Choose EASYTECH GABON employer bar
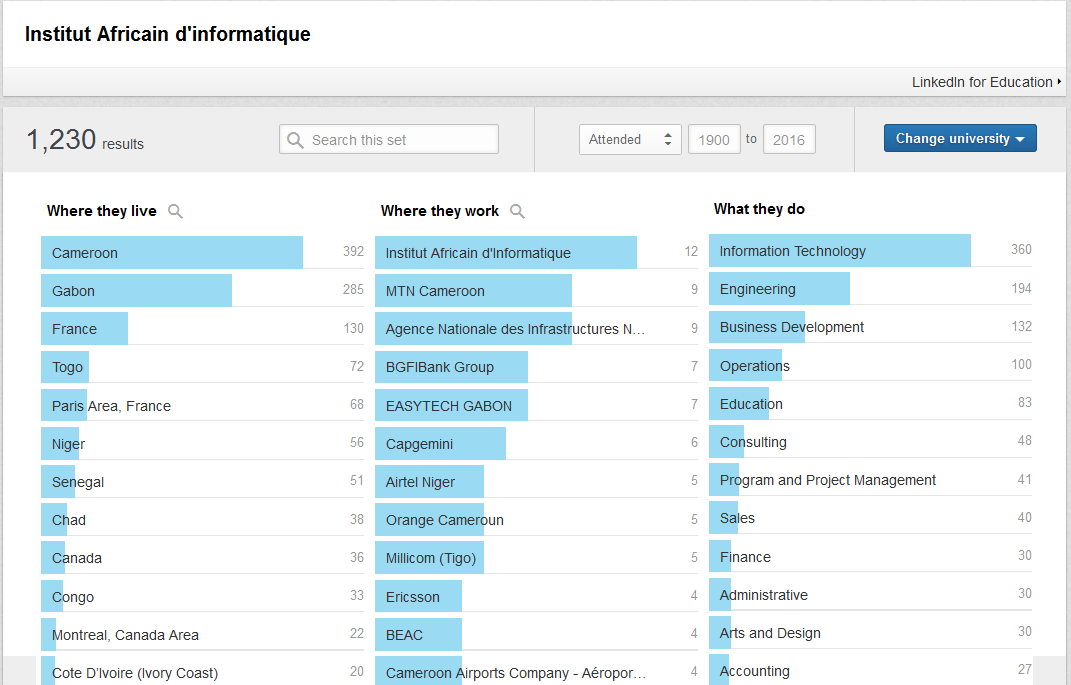 point(536,406)
